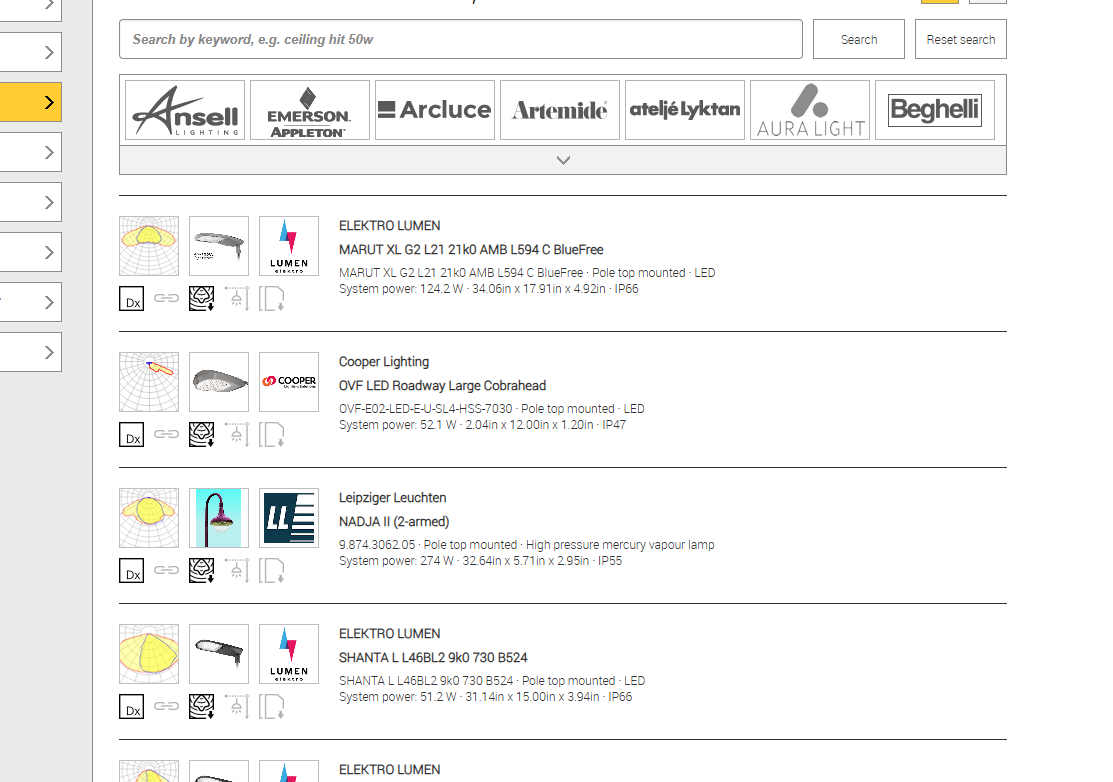Viewport: 1113px width, 782px height.
Task: Click the link icon for MARUT XL G2
Action: click(x=166, y=298)
